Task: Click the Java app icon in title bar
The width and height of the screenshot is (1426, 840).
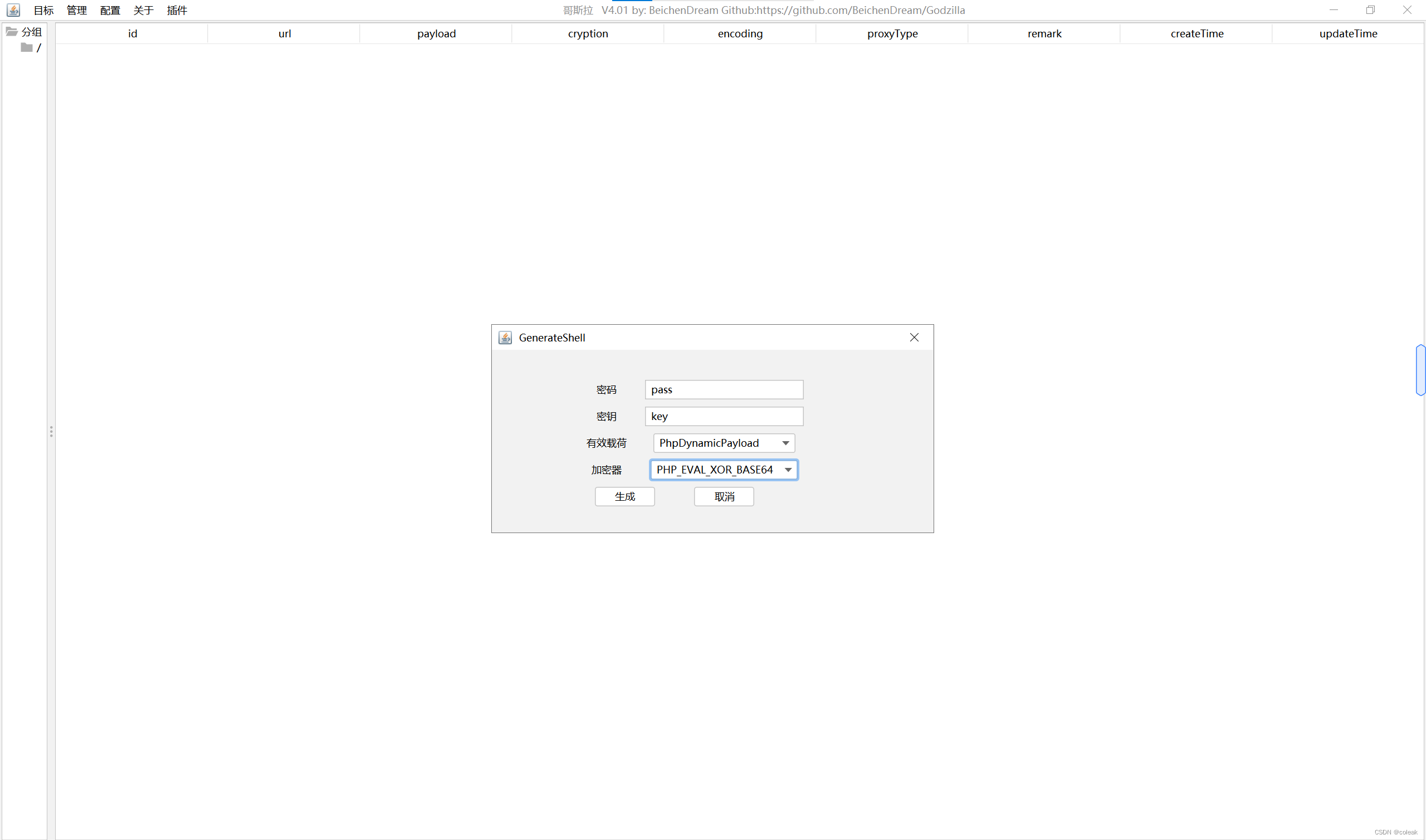Action: point(13,10)
